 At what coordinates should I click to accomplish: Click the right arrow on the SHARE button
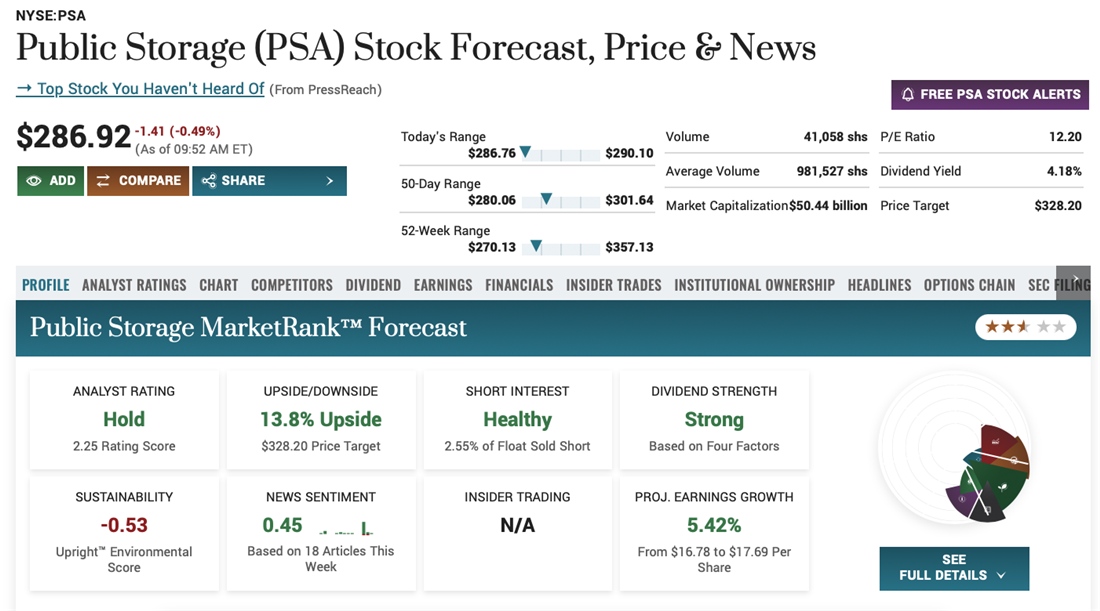click(330, 181)
